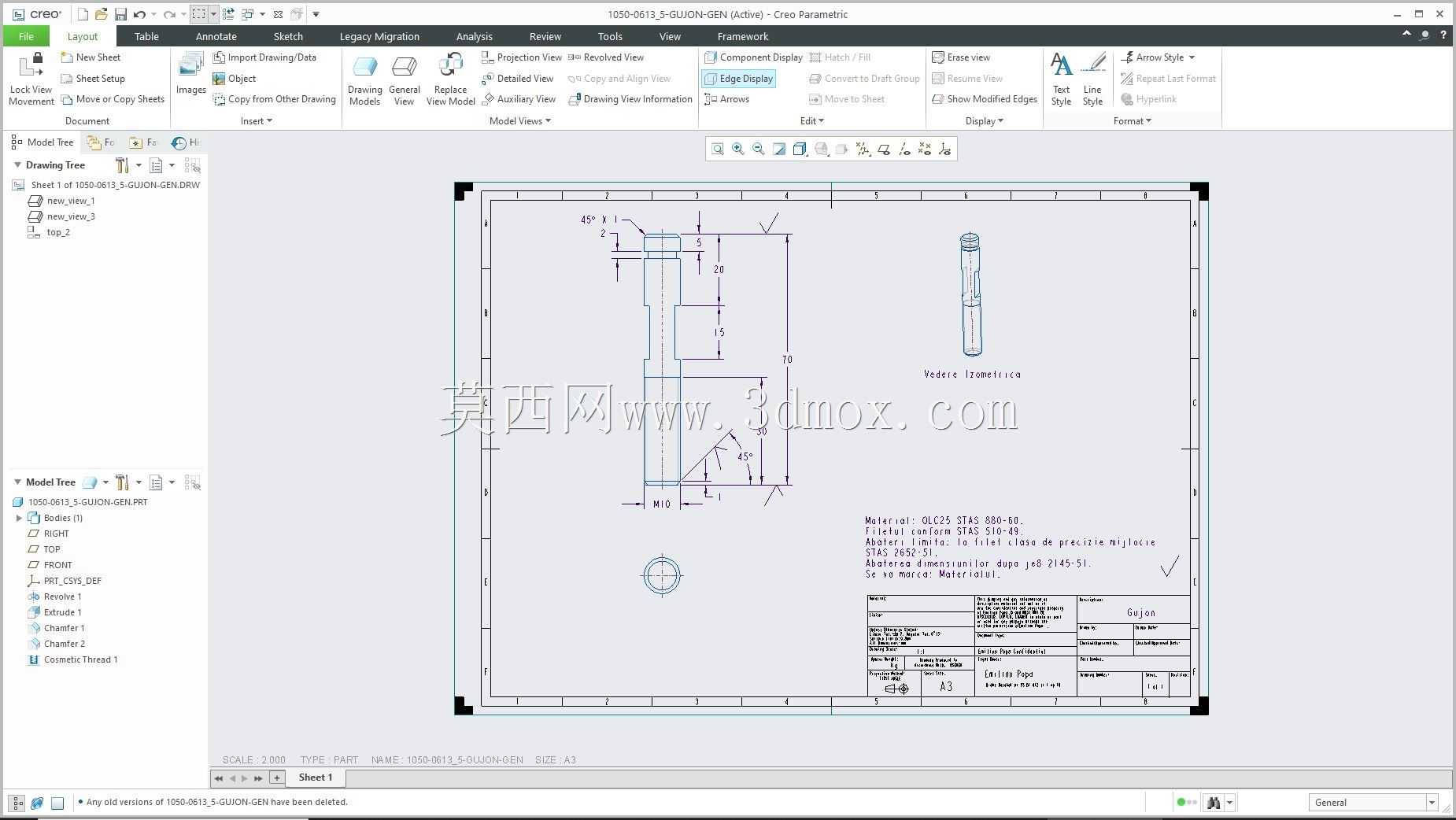The width and height of the screenshot is (1456, 820).
Task: Click Import Drawing/Data
Action: (264, 57)
